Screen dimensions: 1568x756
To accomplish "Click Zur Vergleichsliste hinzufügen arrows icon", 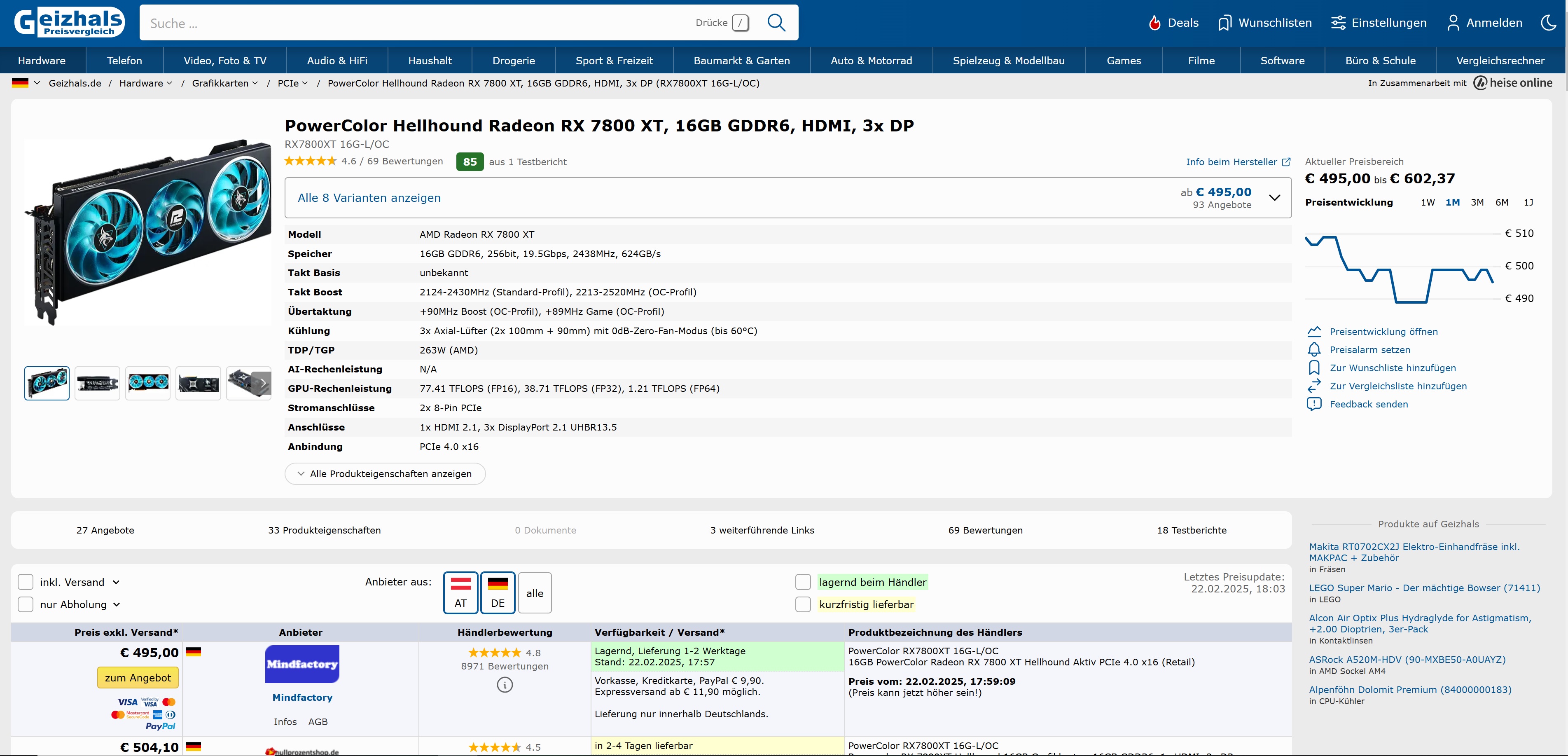I will (x=1314, y=386).
